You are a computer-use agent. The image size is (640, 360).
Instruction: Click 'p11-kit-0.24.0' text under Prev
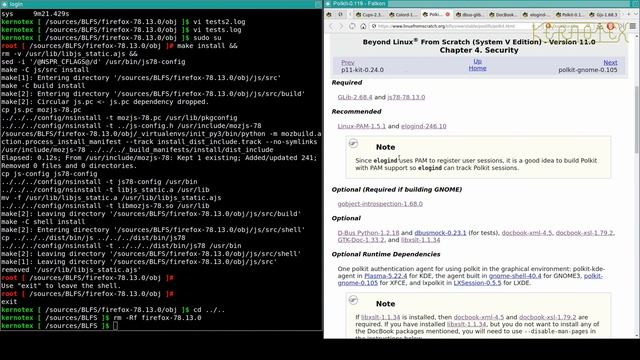(x=362, y=70)
